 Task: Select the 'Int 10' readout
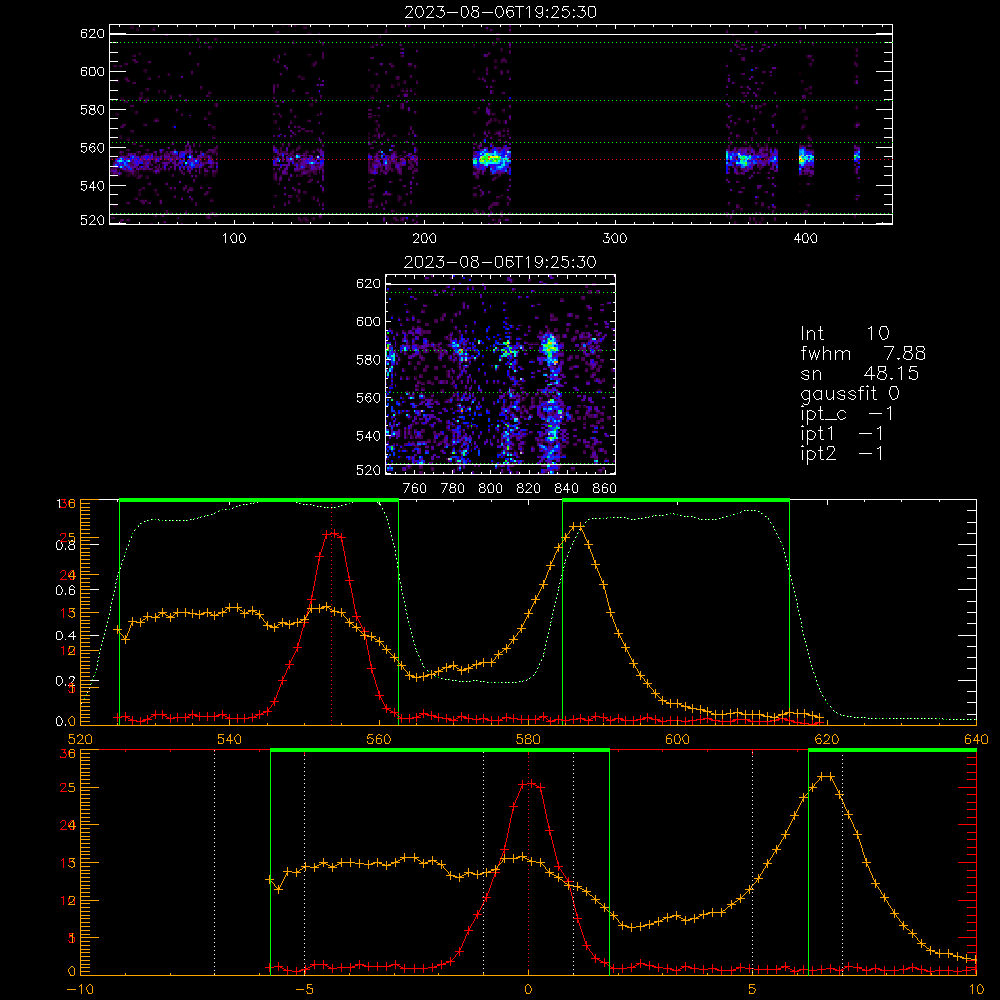point(844,334)
